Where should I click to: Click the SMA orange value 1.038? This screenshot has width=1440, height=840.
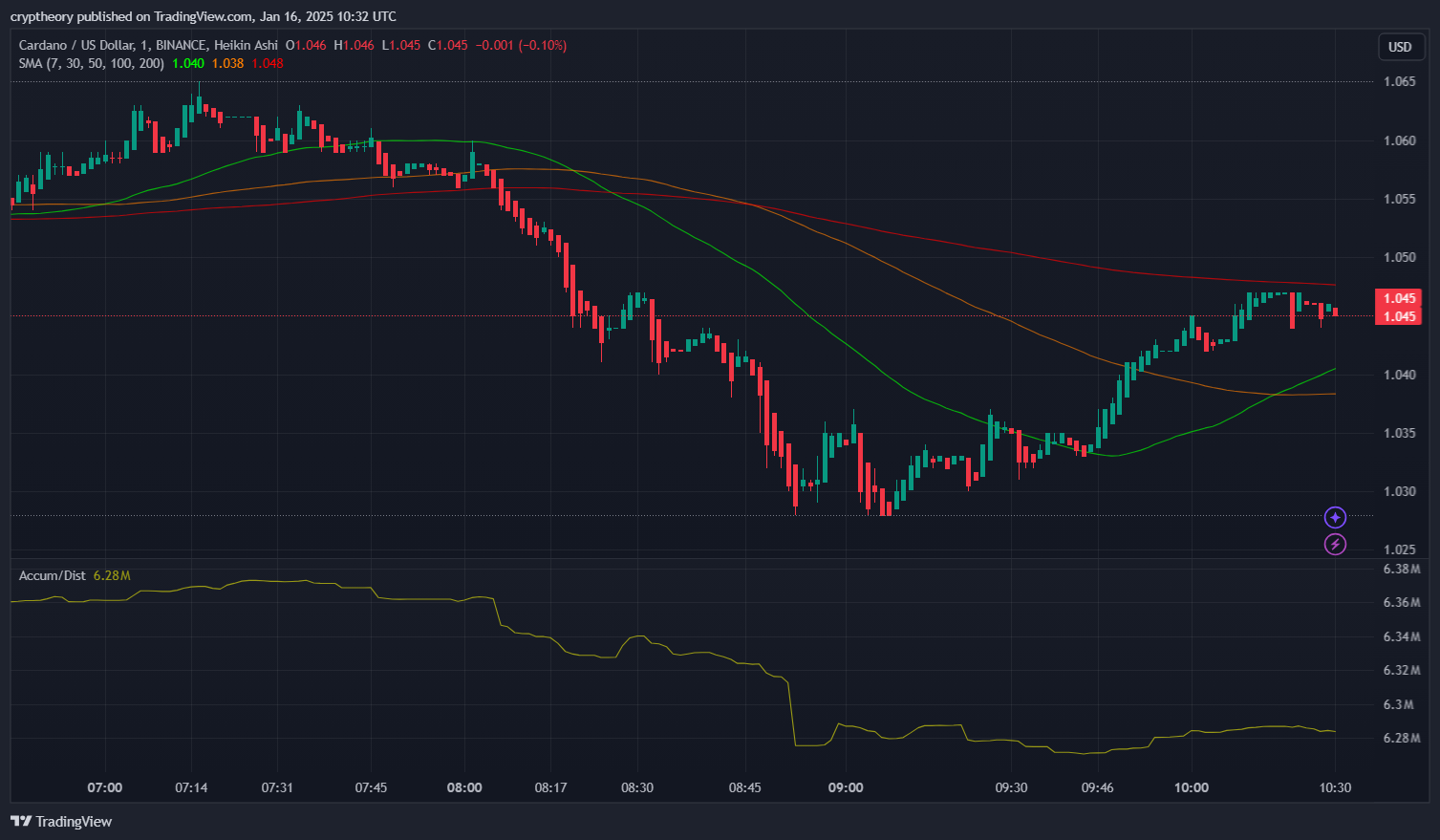coord(227,63)
